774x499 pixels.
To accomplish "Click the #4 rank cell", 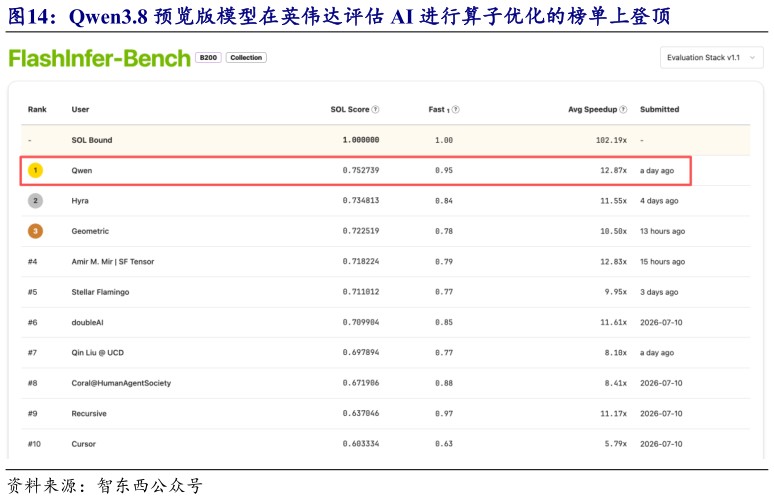I will pos(33,262).
